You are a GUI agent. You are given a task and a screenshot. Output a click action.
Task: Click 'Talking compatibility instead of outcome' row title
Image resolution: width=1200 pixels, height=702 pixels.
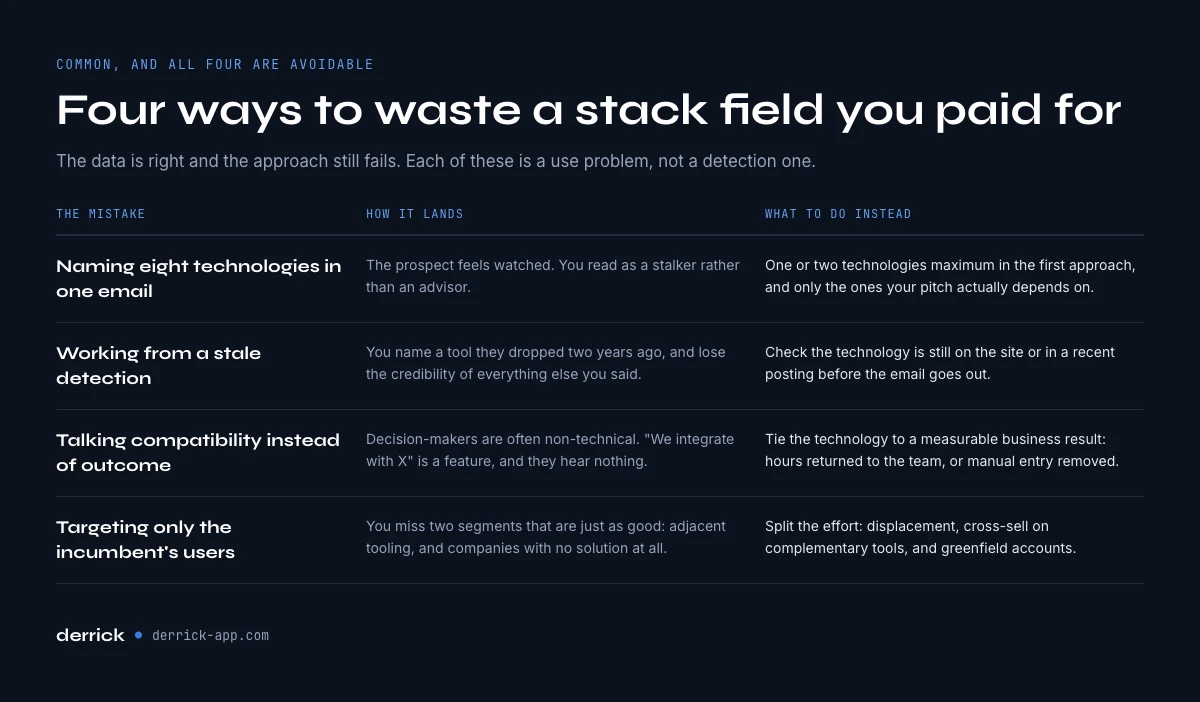[x=198, y=452]
